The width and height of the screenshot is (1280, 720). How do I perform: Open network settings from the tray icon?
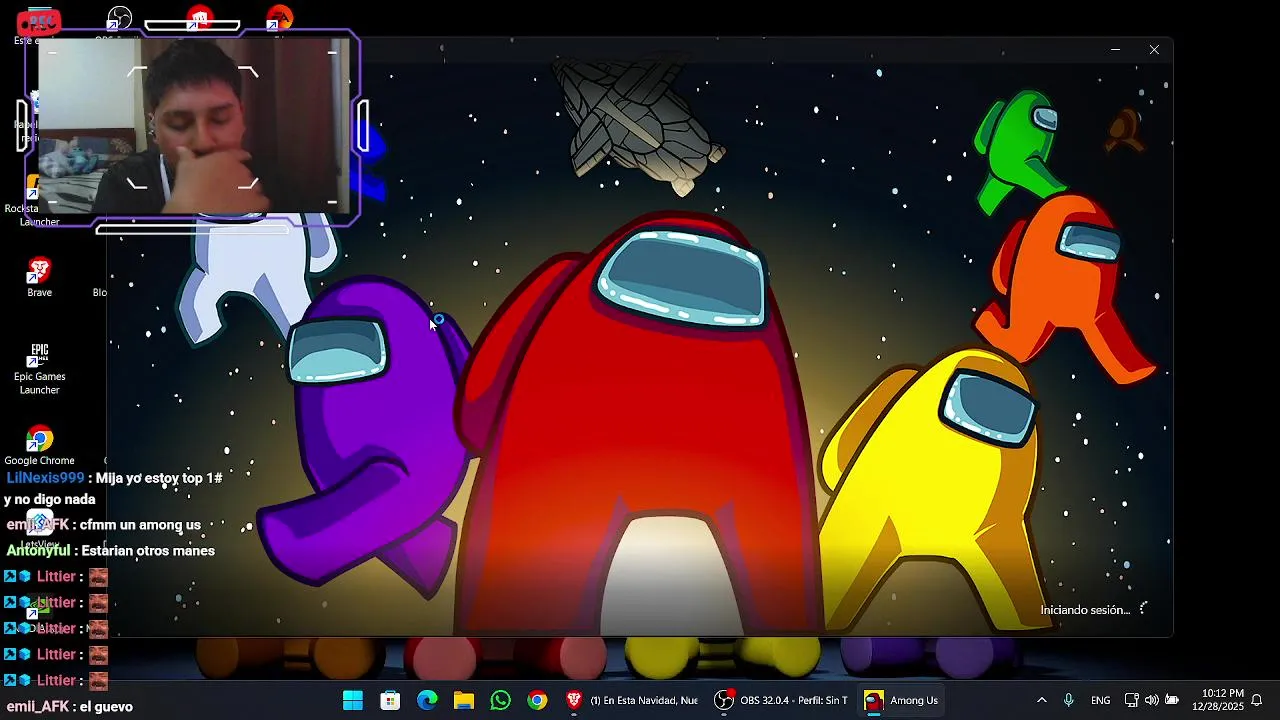[1132, 700]
